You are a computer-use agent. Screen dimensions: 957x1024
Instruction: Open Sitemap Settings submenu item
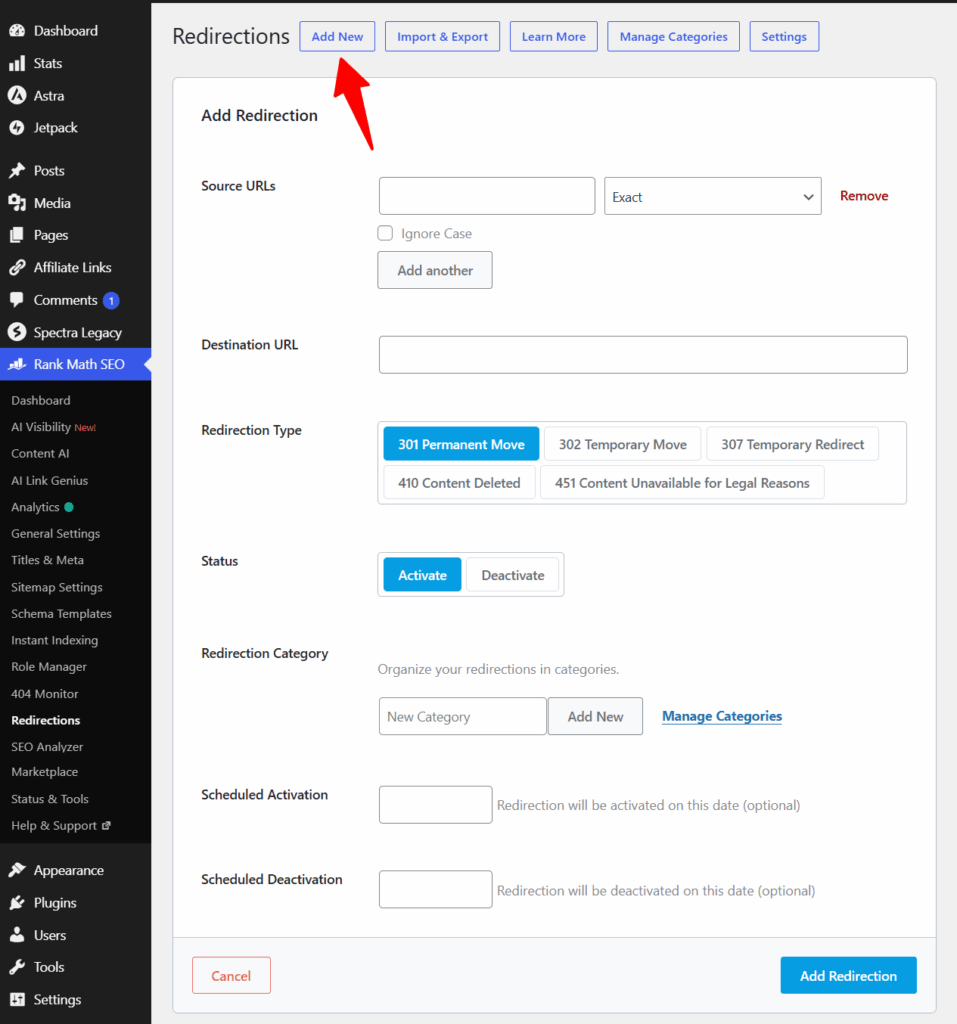(x=57, y=587)
